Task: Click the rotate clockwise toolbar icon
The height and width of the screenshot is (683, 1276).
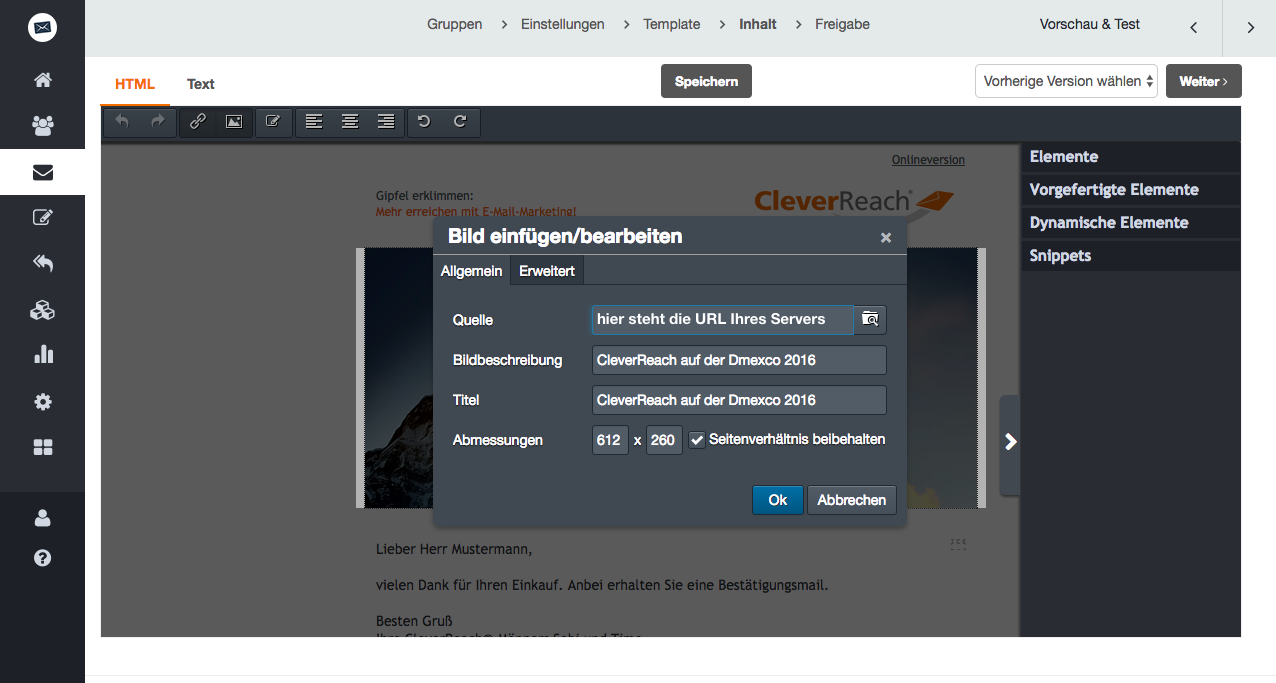Action: coord(460,122)
